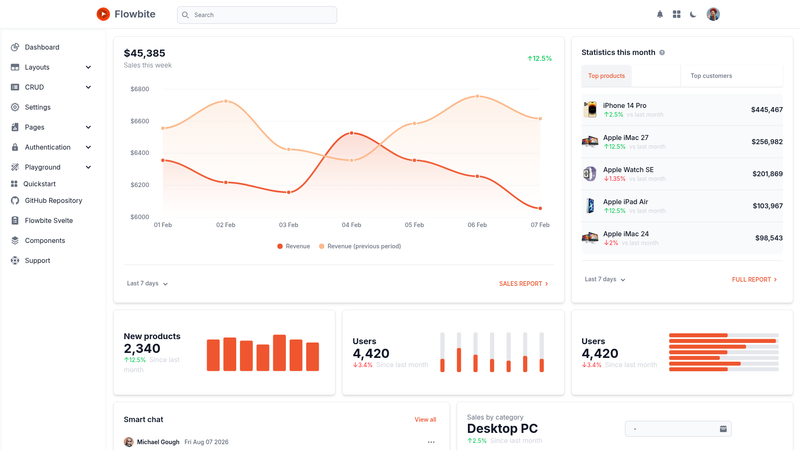This screenshot has height=450, width=800.
Task: Toggle the Revenue legend series
Action: [x=294, y=246]
